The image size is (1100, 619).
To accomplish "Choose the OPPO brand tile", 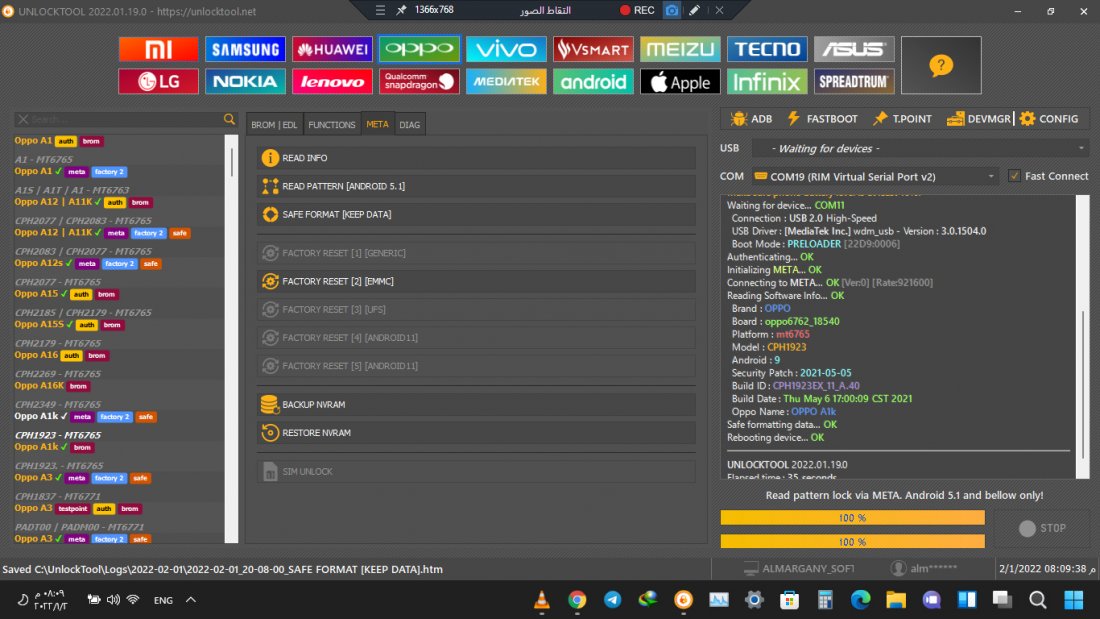I will click(x=419, y=49).
